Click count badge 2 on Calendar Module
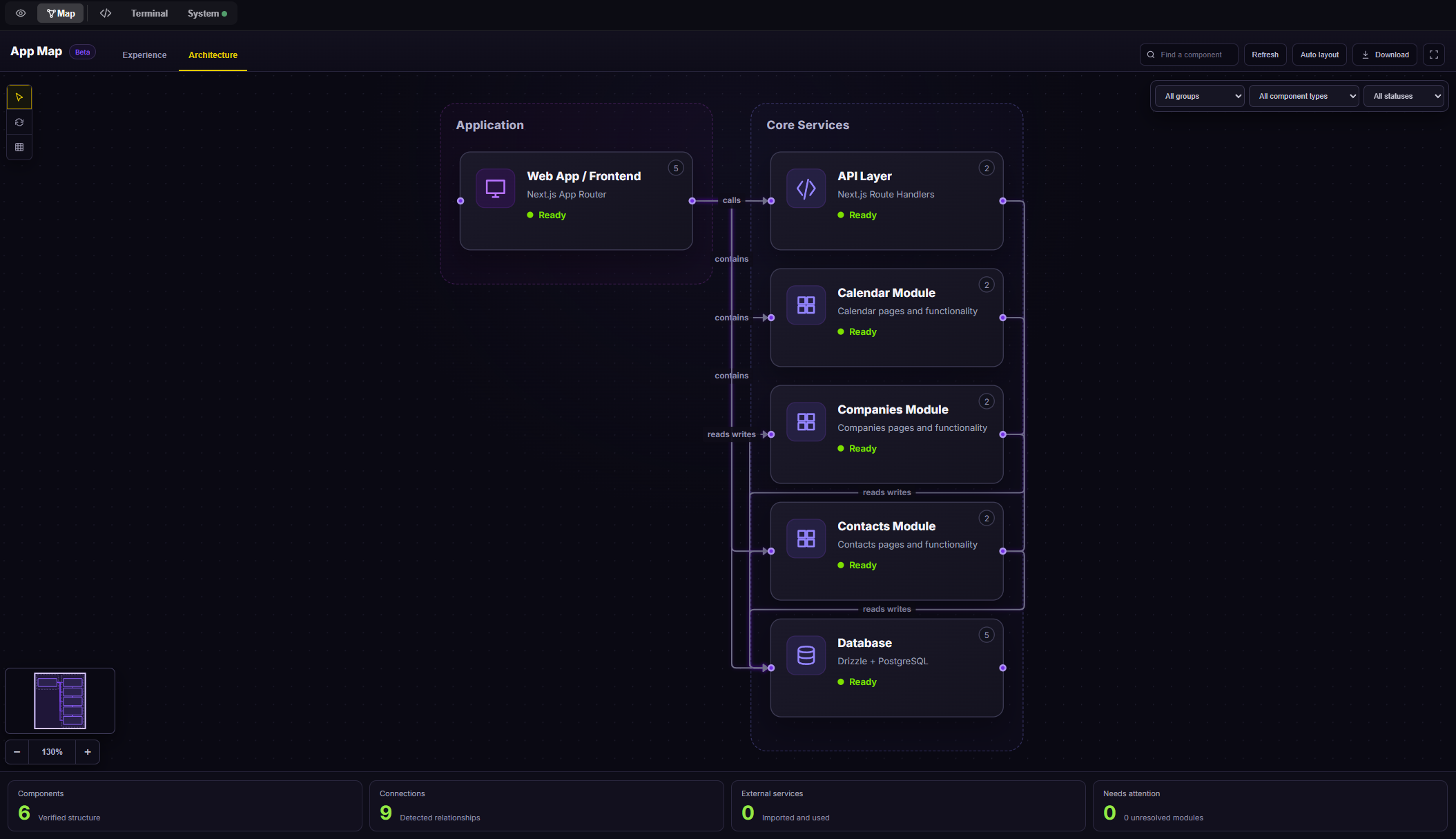Image resolution: width=1456 pixels, height=839 pixels. [987, 285]
